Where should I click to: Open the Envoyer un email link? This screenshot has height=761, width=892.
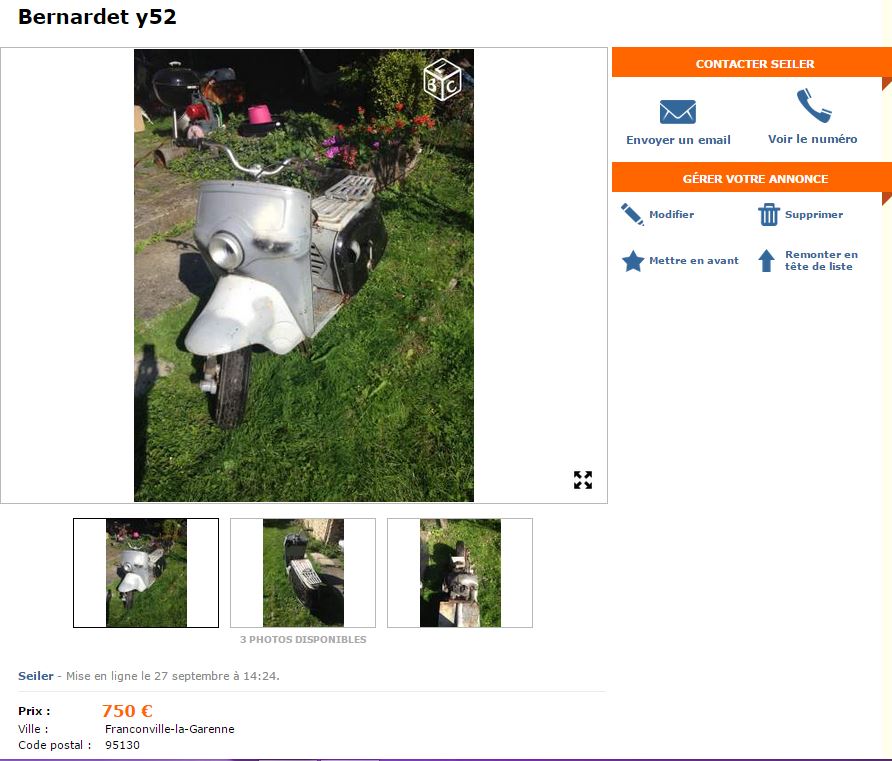[x=678, y=140]
